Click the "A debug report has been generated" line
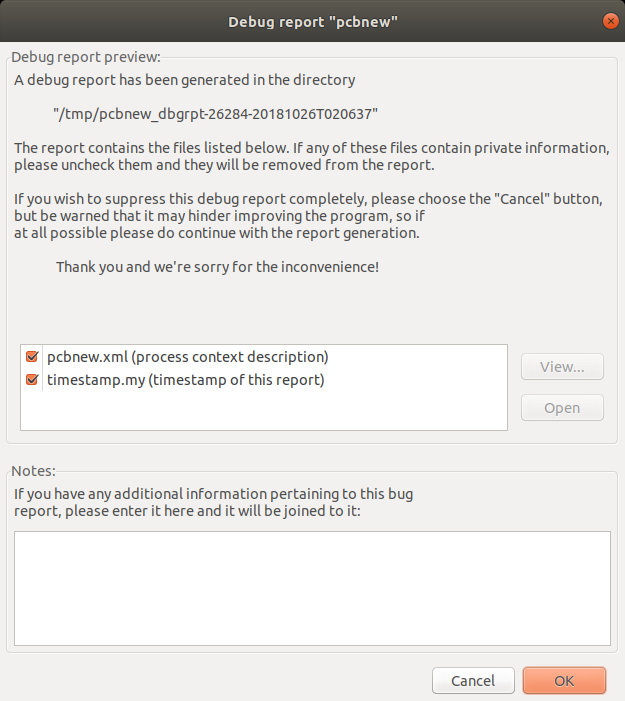625x701 pixels. [x=184, y=79]
